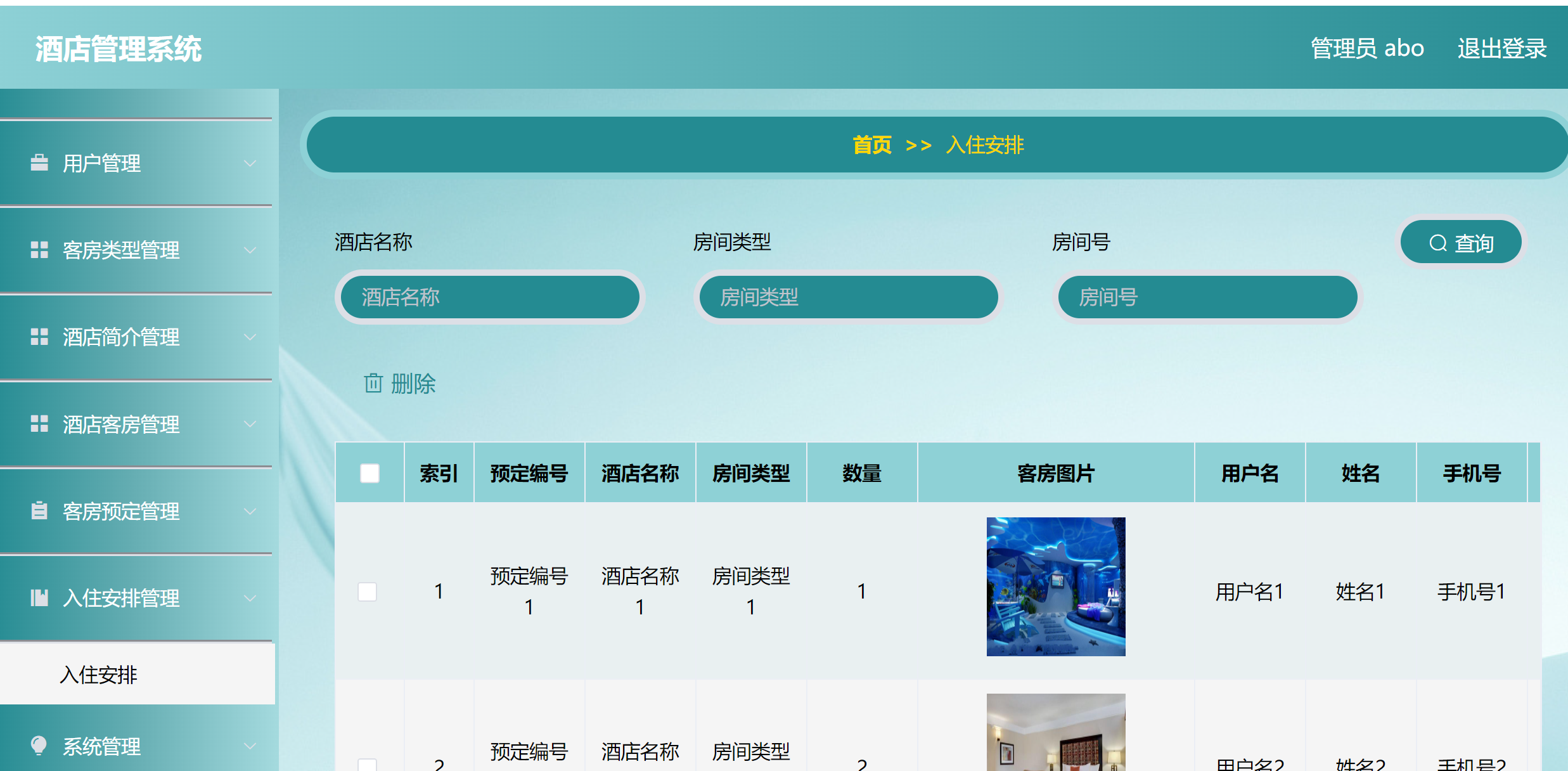Collapse the 入住安排管理 chevron arrow
The height and width of the screenshot is (771, 1568).
pyautogui.click(x=250, y=598)
